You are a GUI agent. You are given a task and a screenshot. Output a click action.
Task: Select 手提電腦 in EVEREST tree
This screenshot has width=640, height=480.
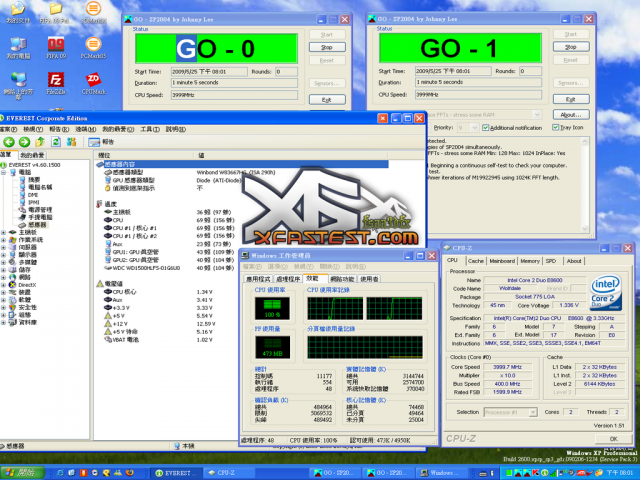pos(40,217)
